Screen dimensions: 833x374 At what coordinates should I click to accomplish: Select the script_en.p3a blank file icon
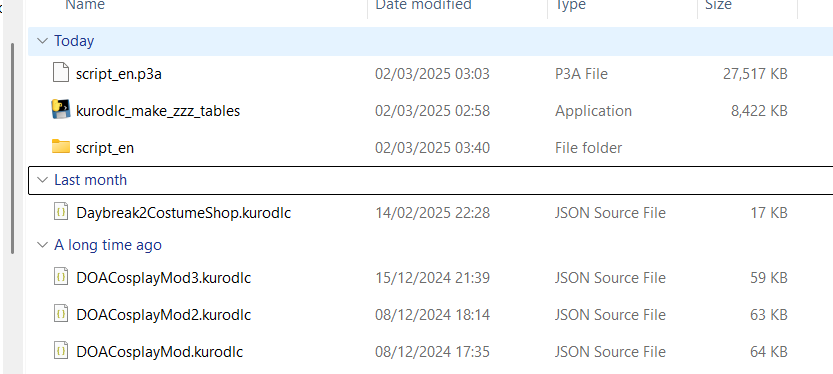tap(61, 72)
